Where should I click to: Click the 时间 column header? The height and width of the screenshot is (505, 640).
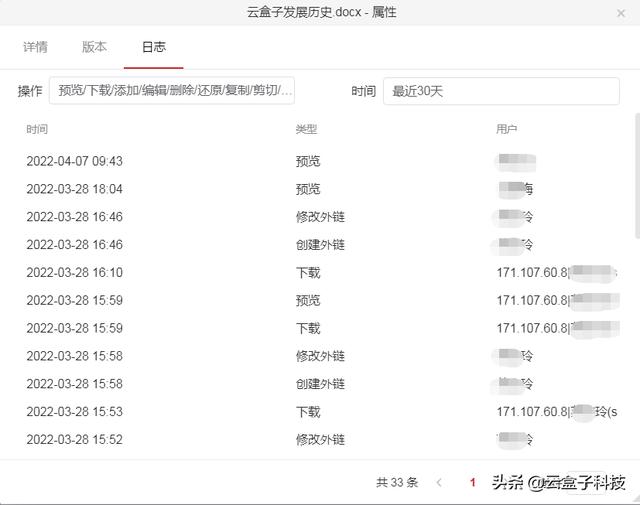37,129
